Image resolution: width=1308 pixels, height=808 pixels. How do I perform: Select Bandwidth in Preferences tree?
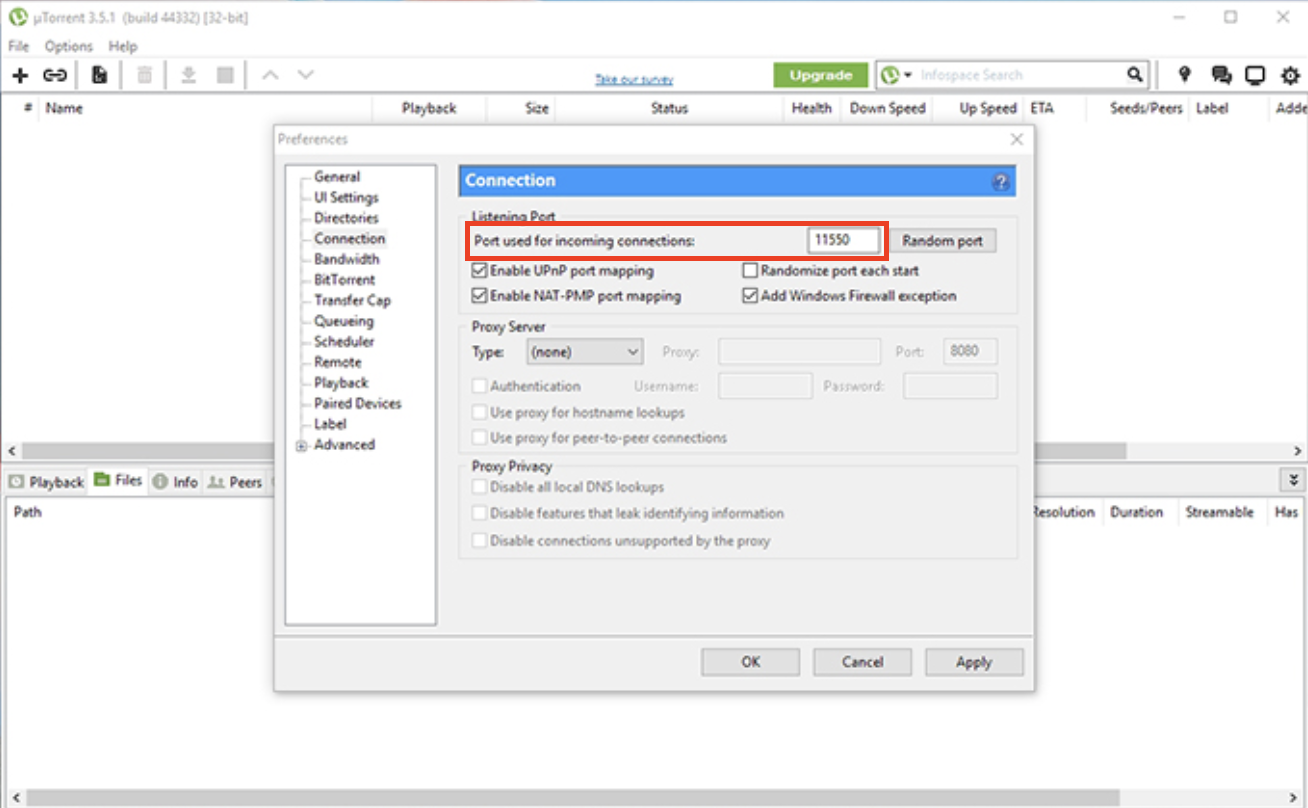coord(346,259)
